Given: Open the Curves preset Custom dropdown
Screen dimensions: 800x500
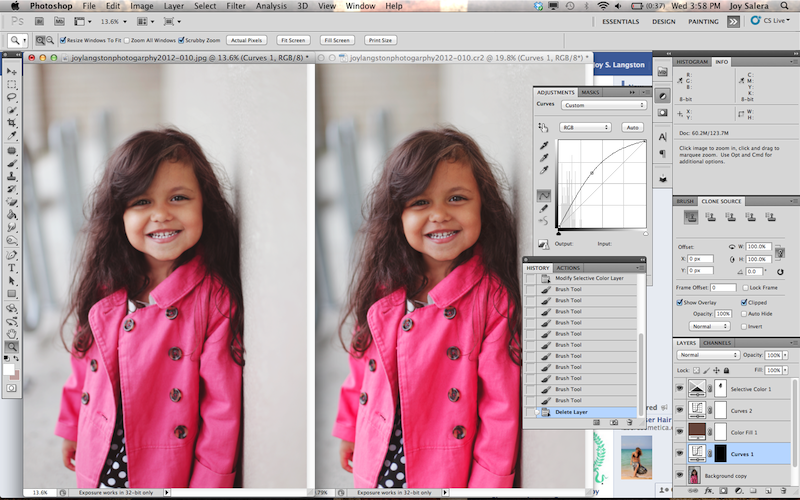Looking at the screenshot, I should click(604, 105).
